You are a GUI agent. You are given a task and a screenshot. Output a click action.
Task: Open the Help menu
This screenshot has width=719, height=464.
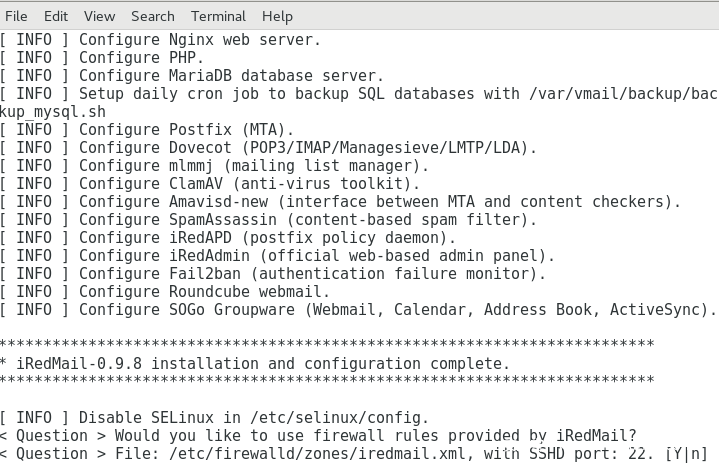point(277,16)
